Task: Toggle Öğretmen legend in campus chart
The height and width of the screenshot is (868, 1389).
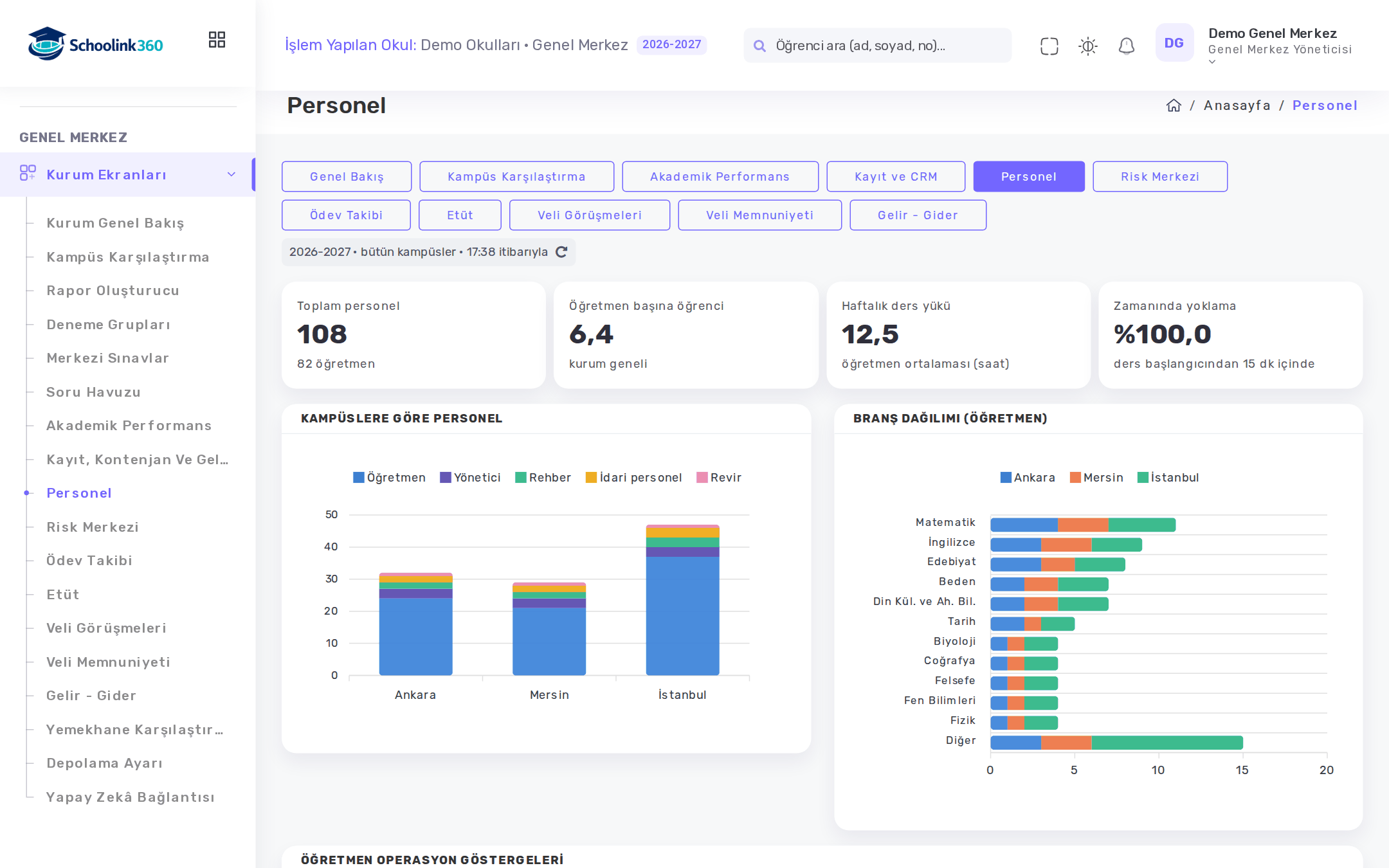Action: (x=389, y=478)
